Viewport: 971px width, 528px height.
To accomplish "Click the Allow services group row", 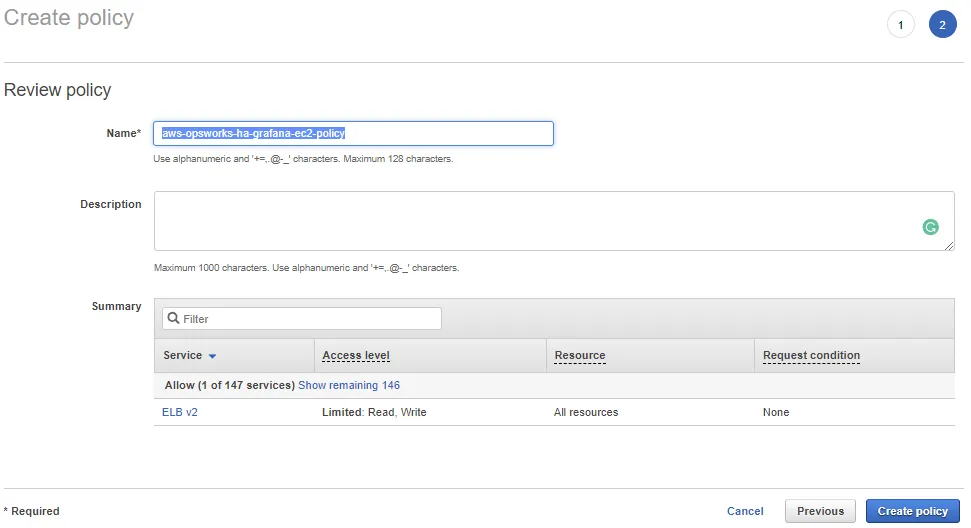I will point(229,385).
